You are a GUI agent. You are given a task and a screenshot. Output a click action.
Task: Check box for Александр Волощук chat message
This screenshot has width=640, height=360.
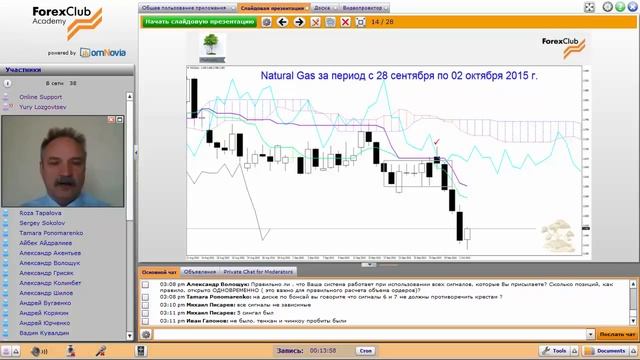pos(145,284)
